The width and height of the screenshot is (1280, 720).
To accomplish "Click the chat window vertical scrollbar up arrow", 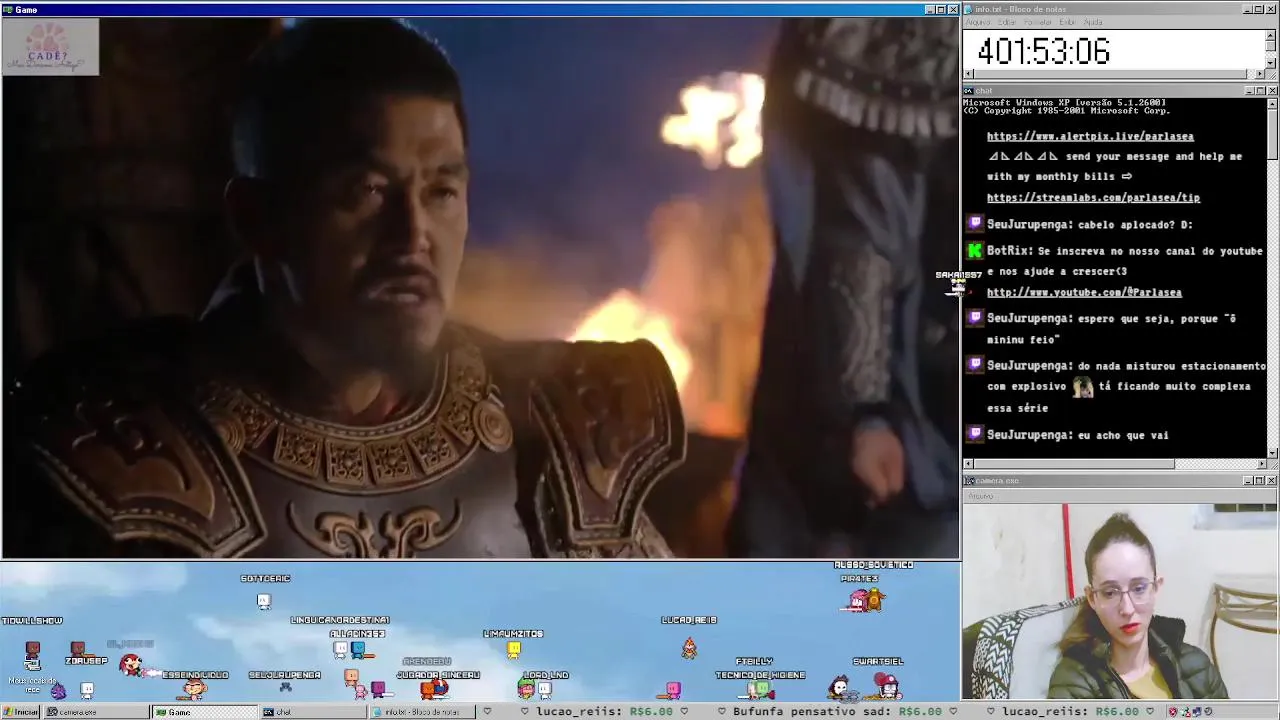I will pyautogui.click(x=1271, y=103).
